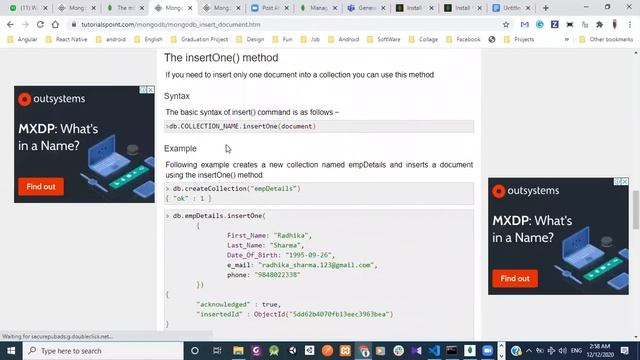Close the right outsystems ad

(x=625, y=182)
